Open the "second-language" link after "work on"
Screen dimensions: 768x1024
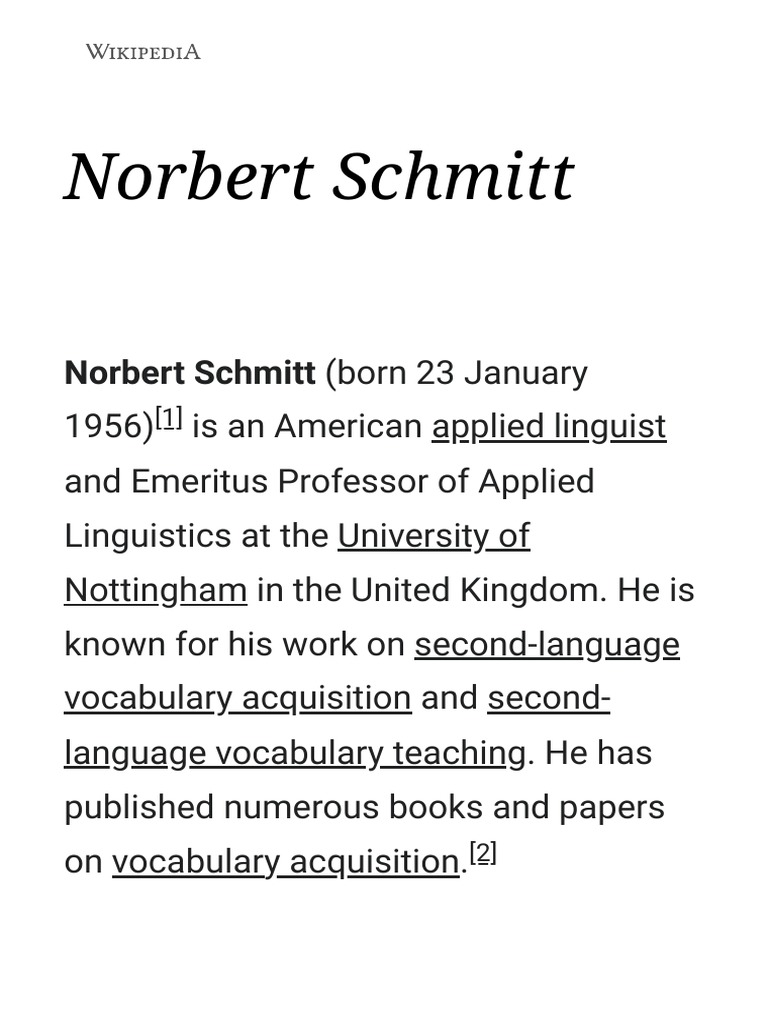pos(547,645)
